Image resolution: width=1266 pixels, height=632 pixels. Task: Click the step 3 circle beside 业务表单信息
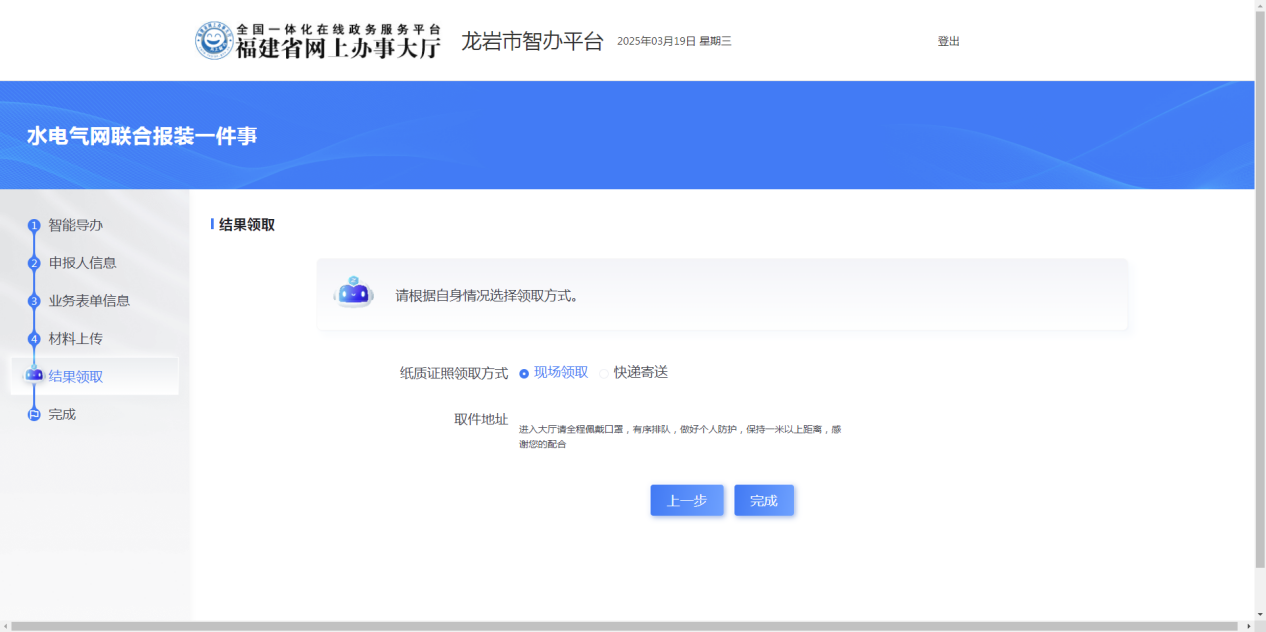click(34, 301)
